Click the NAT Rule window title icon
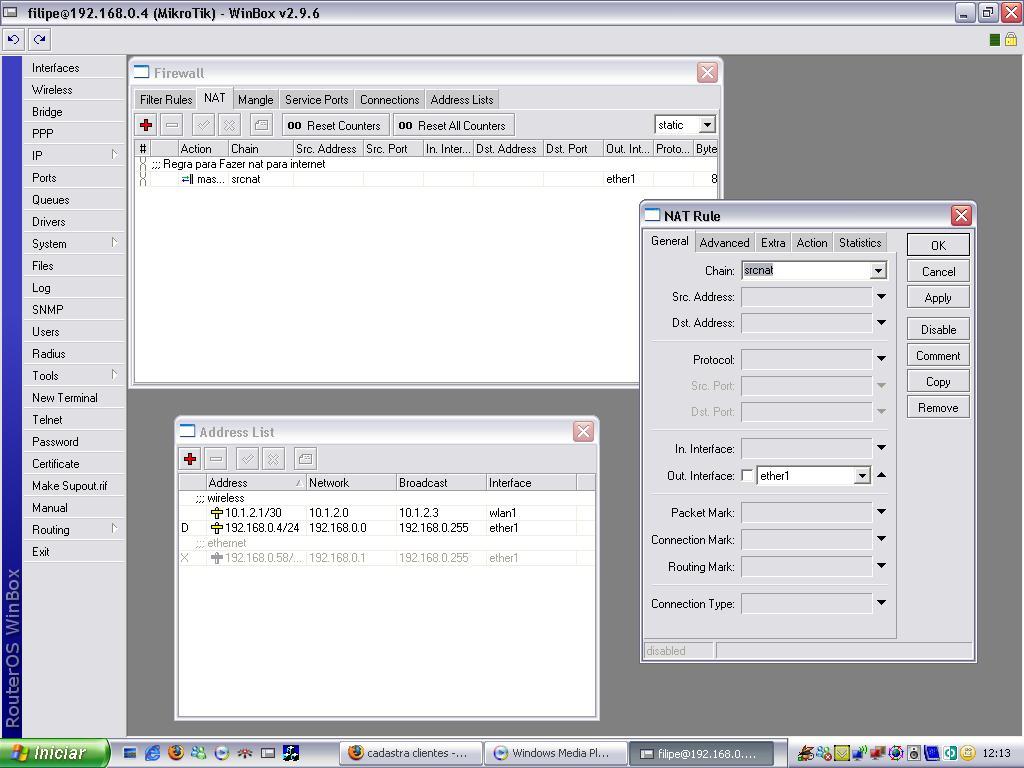 652,216
